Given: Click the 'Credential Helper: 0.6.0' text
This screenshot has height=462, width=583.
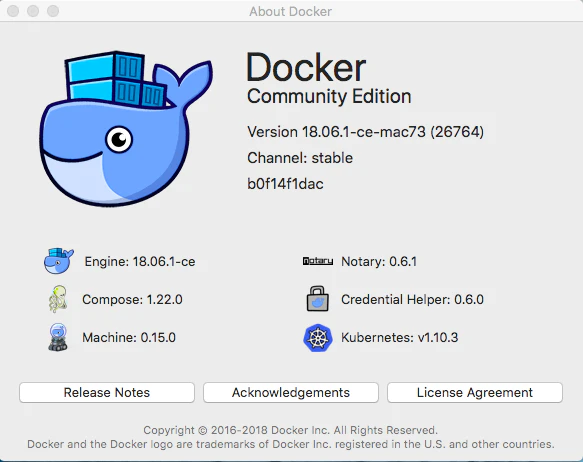Looking at the screenshot, I should pos(412,300).
